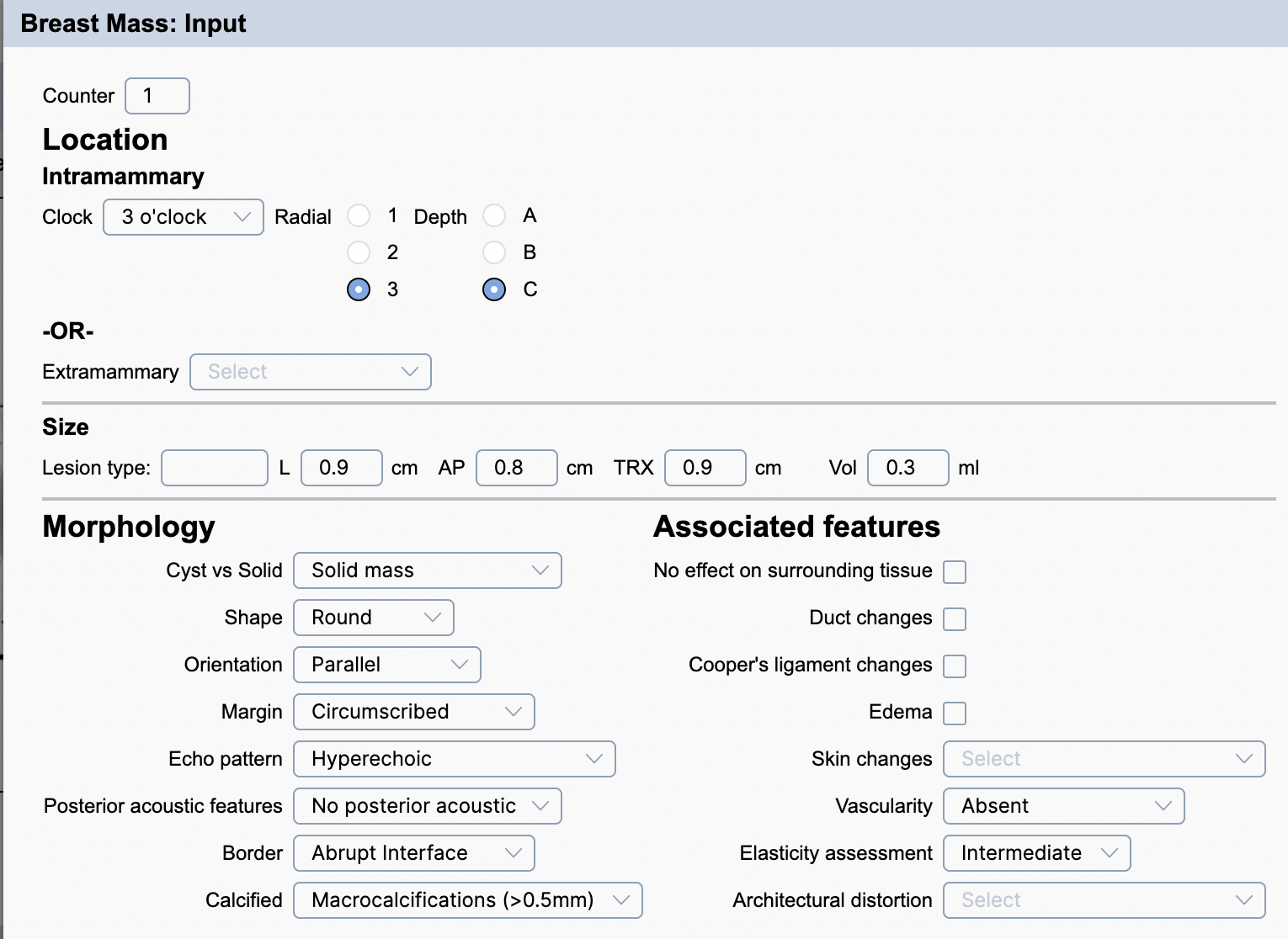Check No effect on surrounding tissue
This screenshot has width=1288, height=939.
(955, 572)
